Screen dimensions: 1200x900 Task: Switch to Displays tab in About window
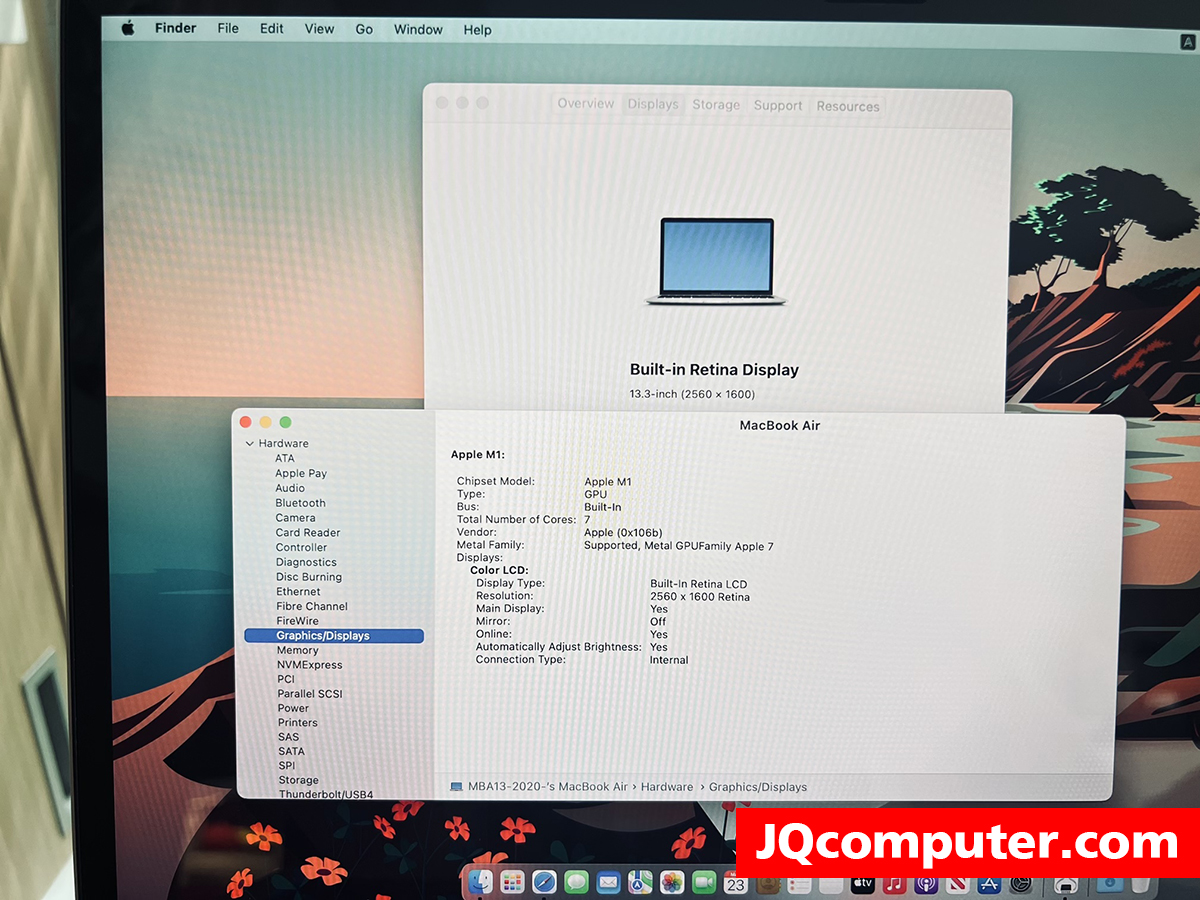coord(653,104)
